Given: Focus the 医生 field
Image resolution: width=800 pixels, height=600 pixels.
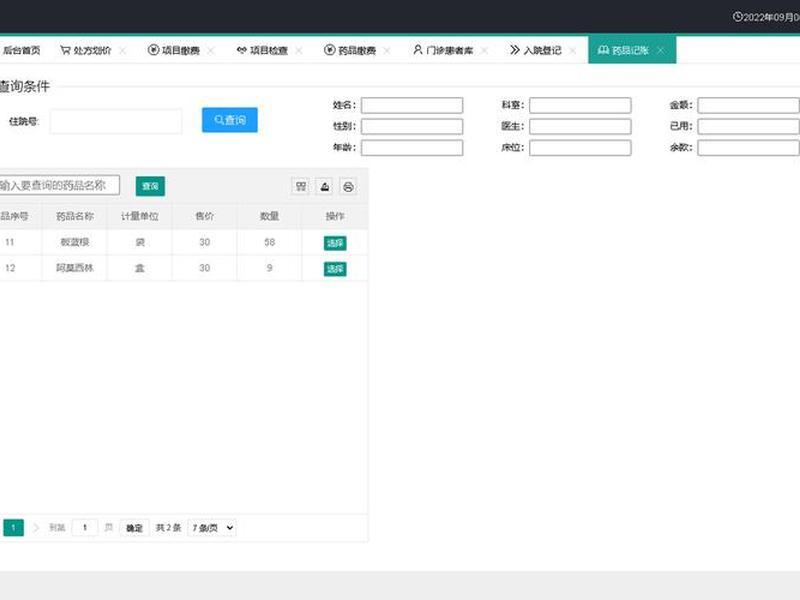Looking at the screenshot, I should click(580, 127).
